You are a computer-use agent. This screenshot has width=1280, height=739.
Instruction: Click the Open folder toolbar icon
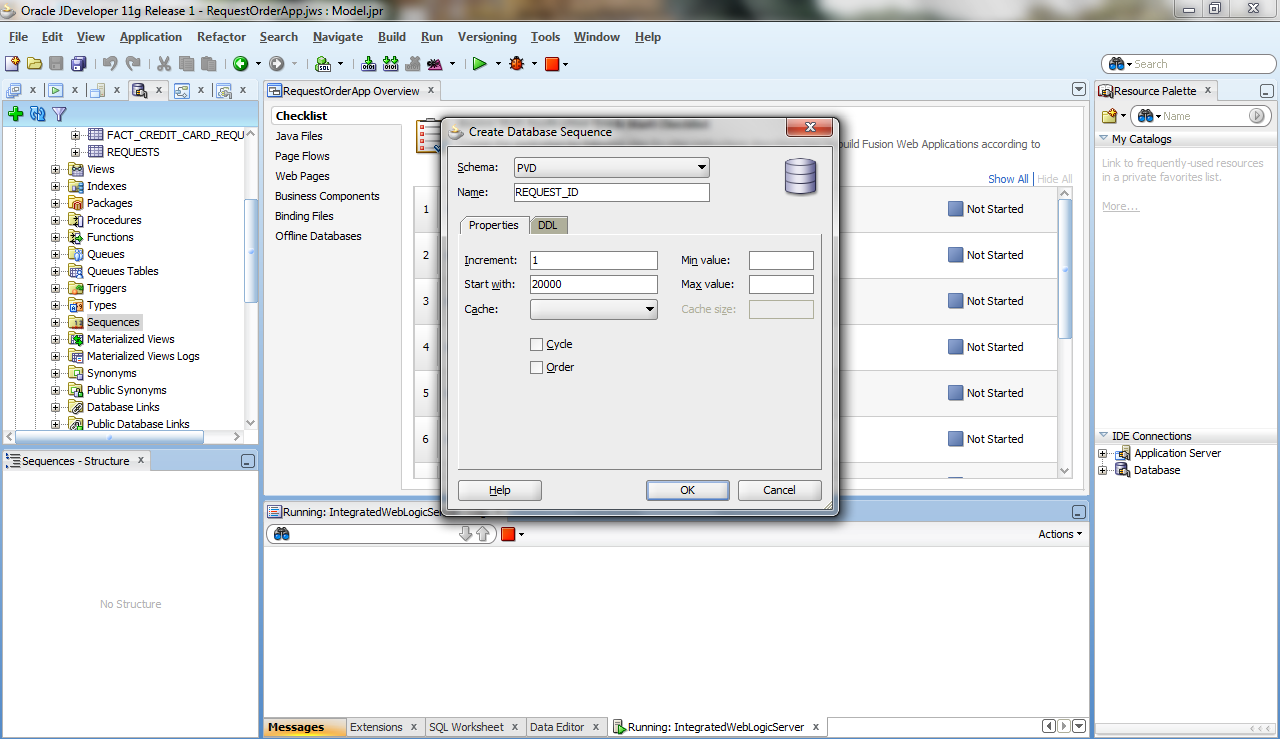click(35, 64)
